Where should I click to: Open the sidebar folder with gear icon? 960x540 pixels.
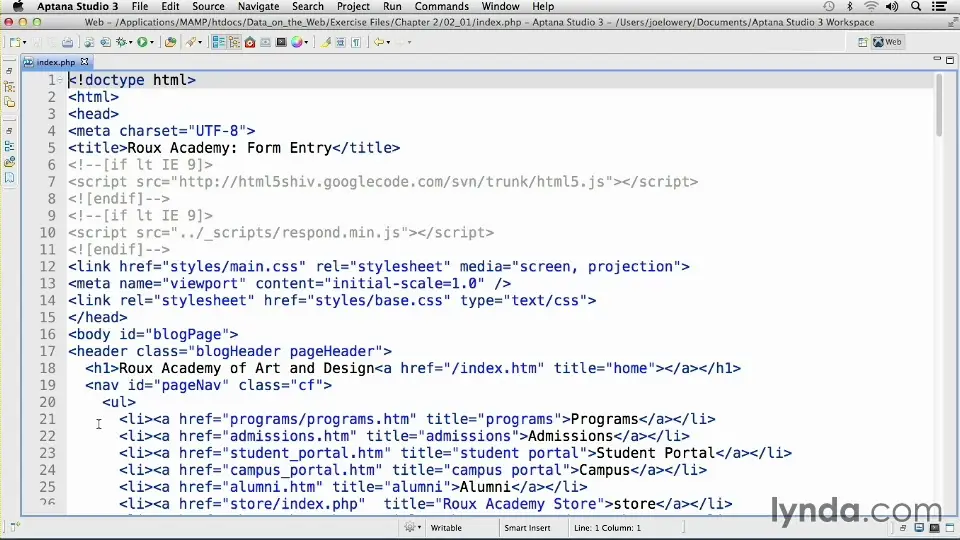coord(9,162)
